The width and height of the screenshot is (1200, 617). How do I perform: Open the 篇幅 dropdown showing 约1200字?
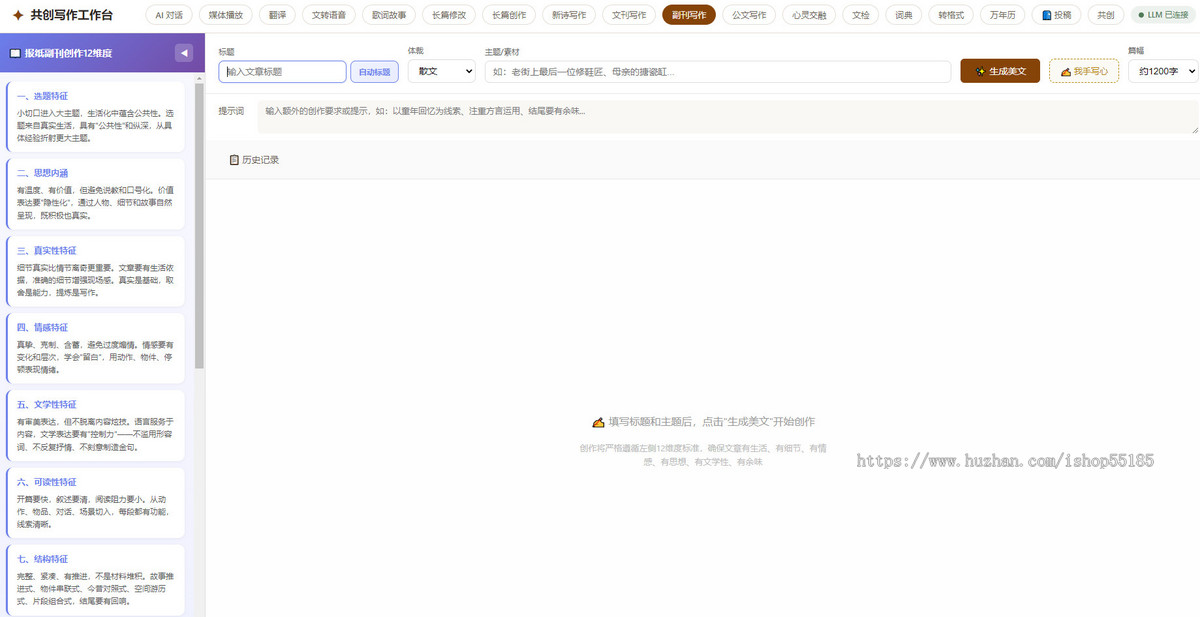(1163, 71)
